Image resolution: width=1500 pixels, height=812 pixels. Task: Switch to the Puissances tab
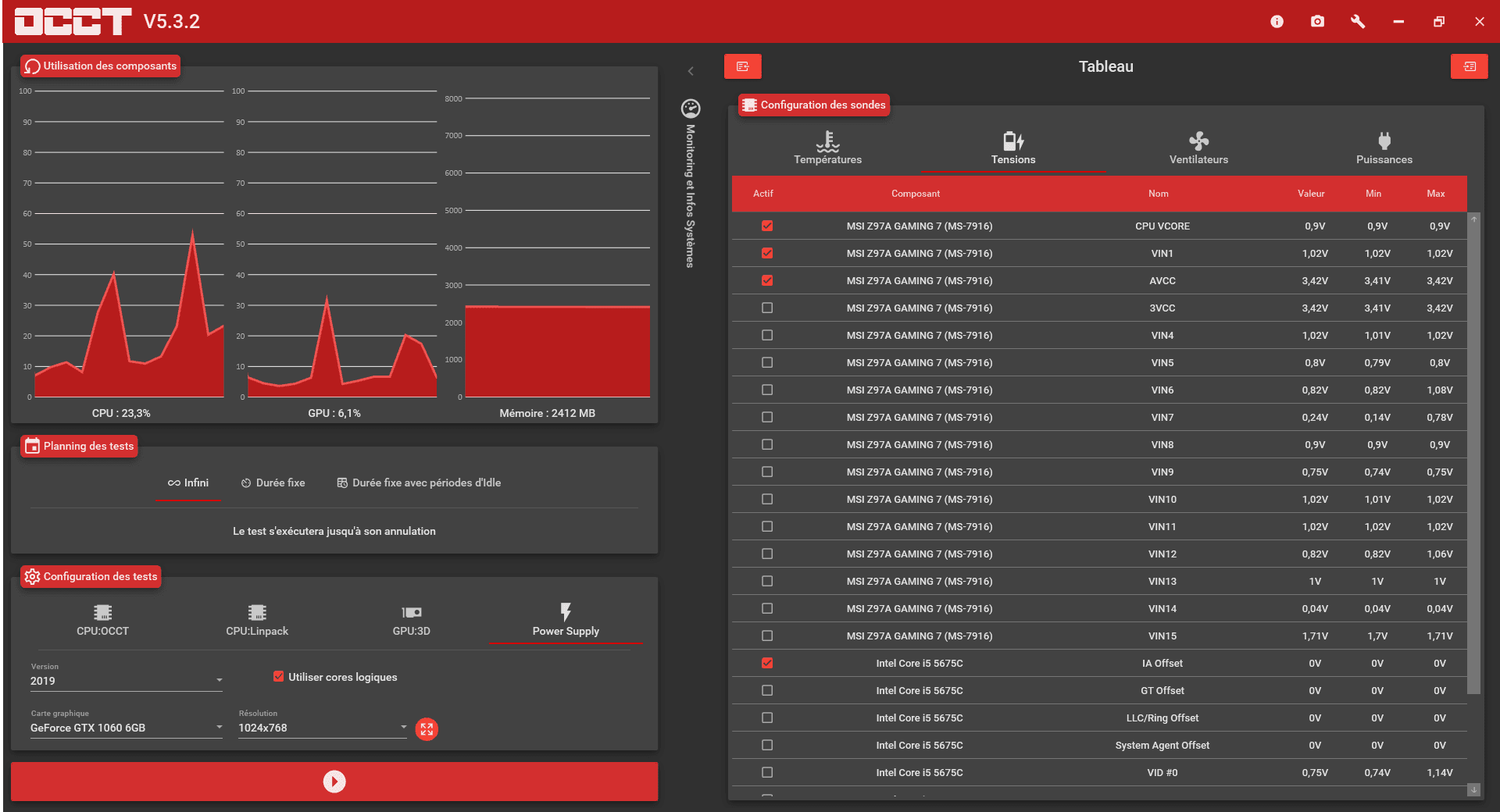coord(1384,148)
